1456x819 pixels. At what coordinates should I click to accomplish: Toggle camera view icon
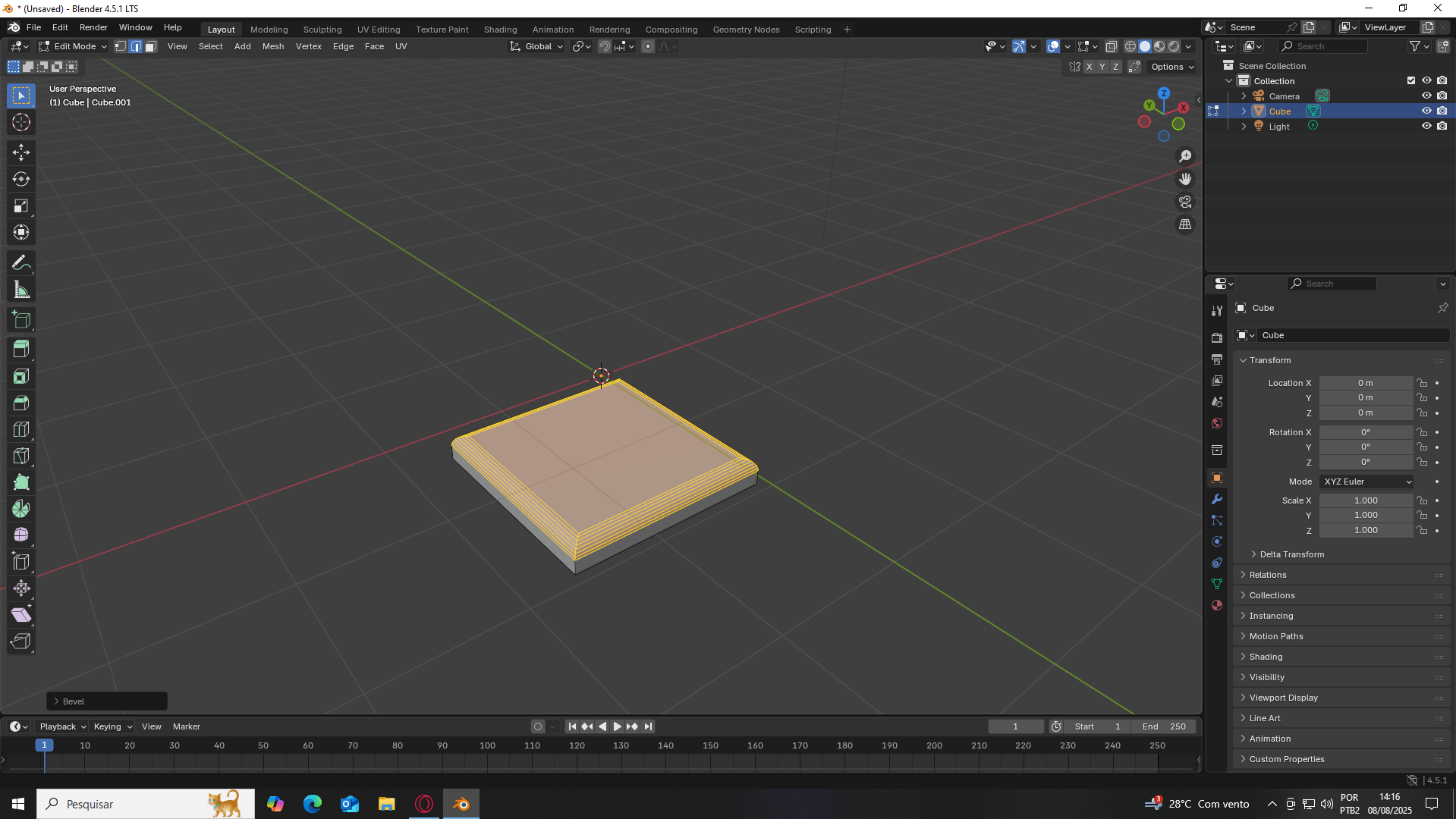point(1185,202)
